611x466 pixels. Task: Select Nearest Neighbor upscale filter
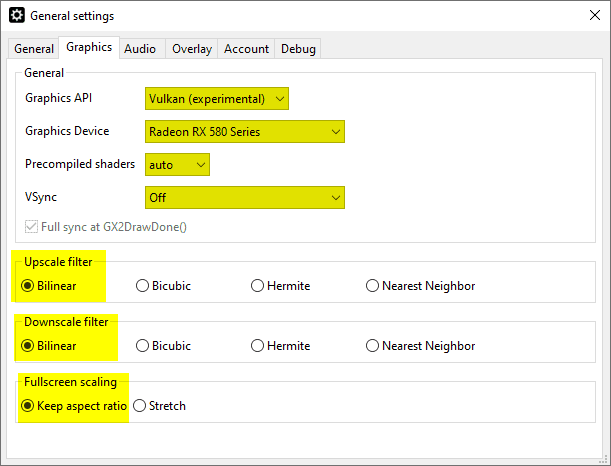(x=373, y=286)
